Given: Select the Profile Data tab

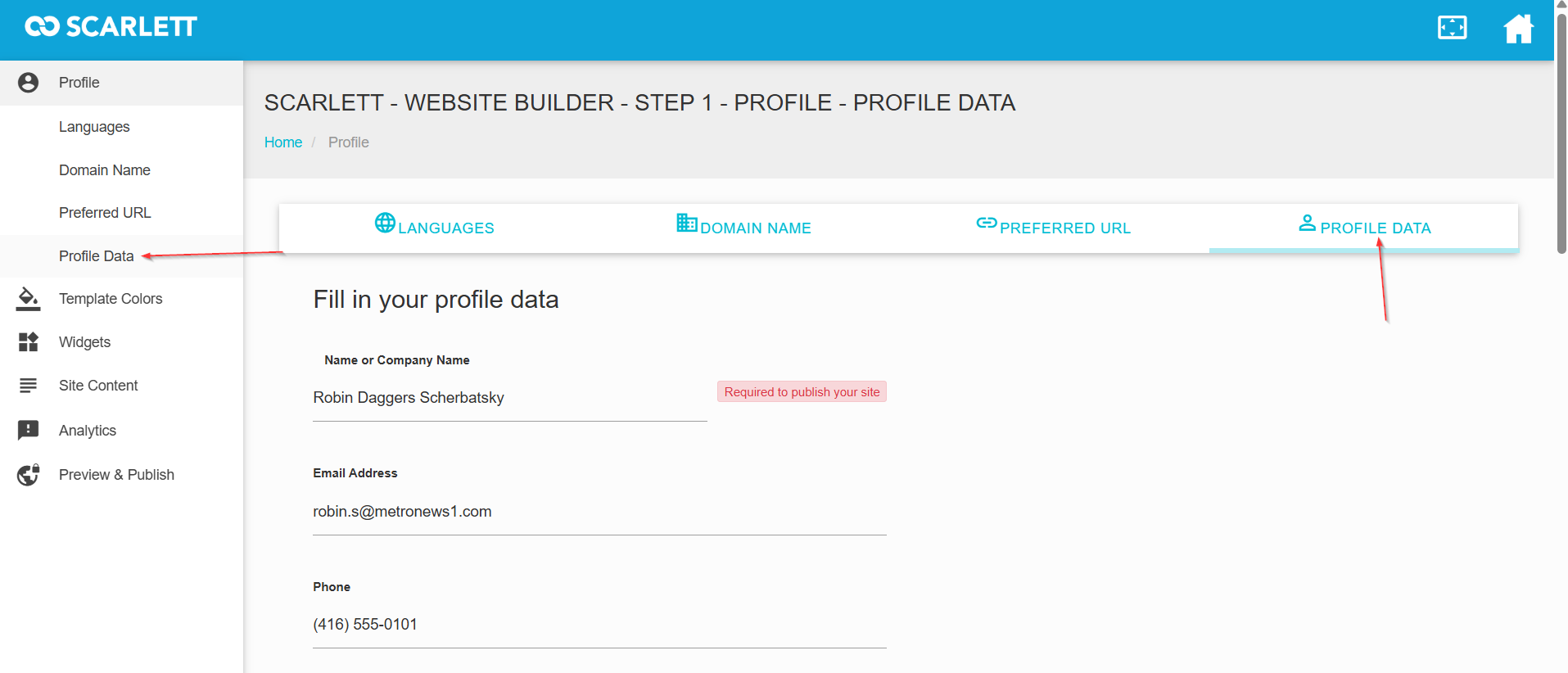Looking at the screenshot, I should point(1364,228).
